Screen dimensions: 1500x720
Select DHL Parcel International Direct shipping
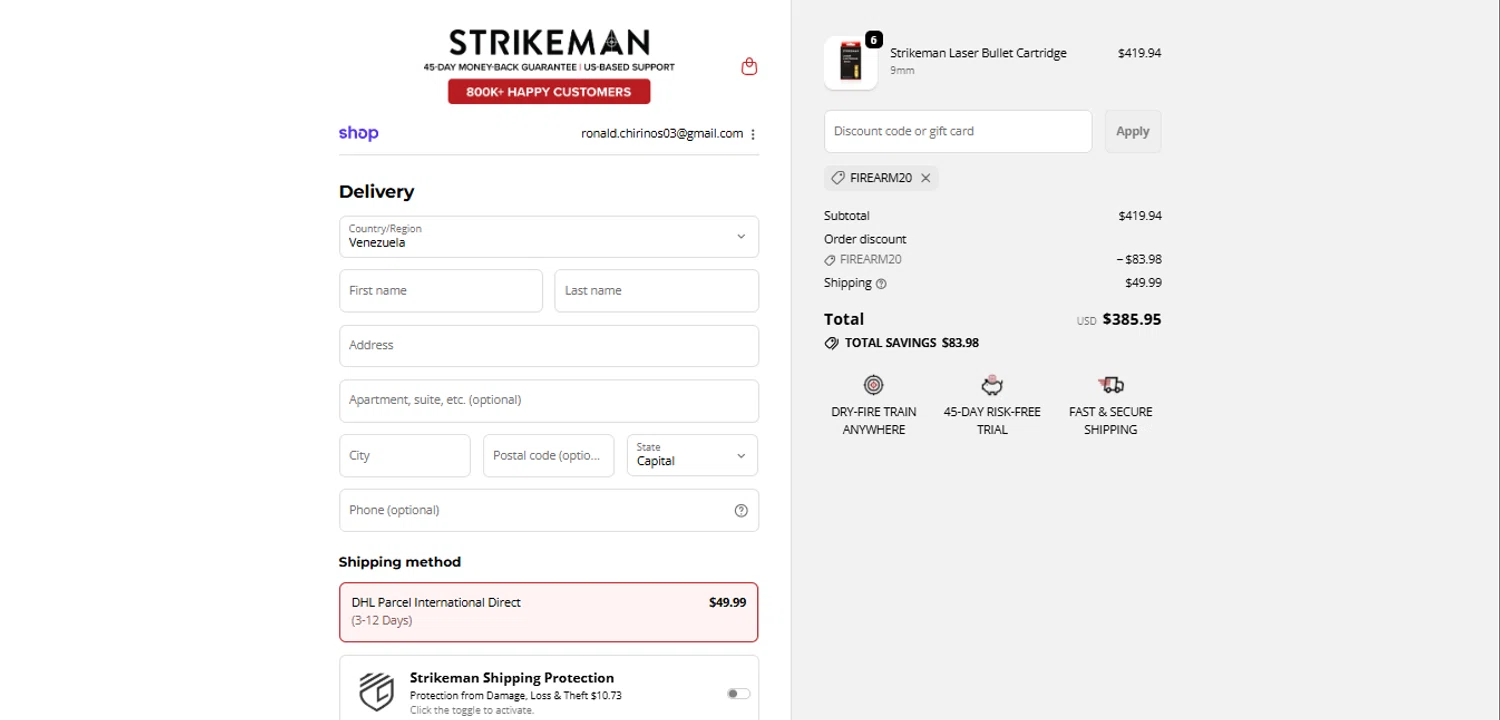(x=549, y=612)
